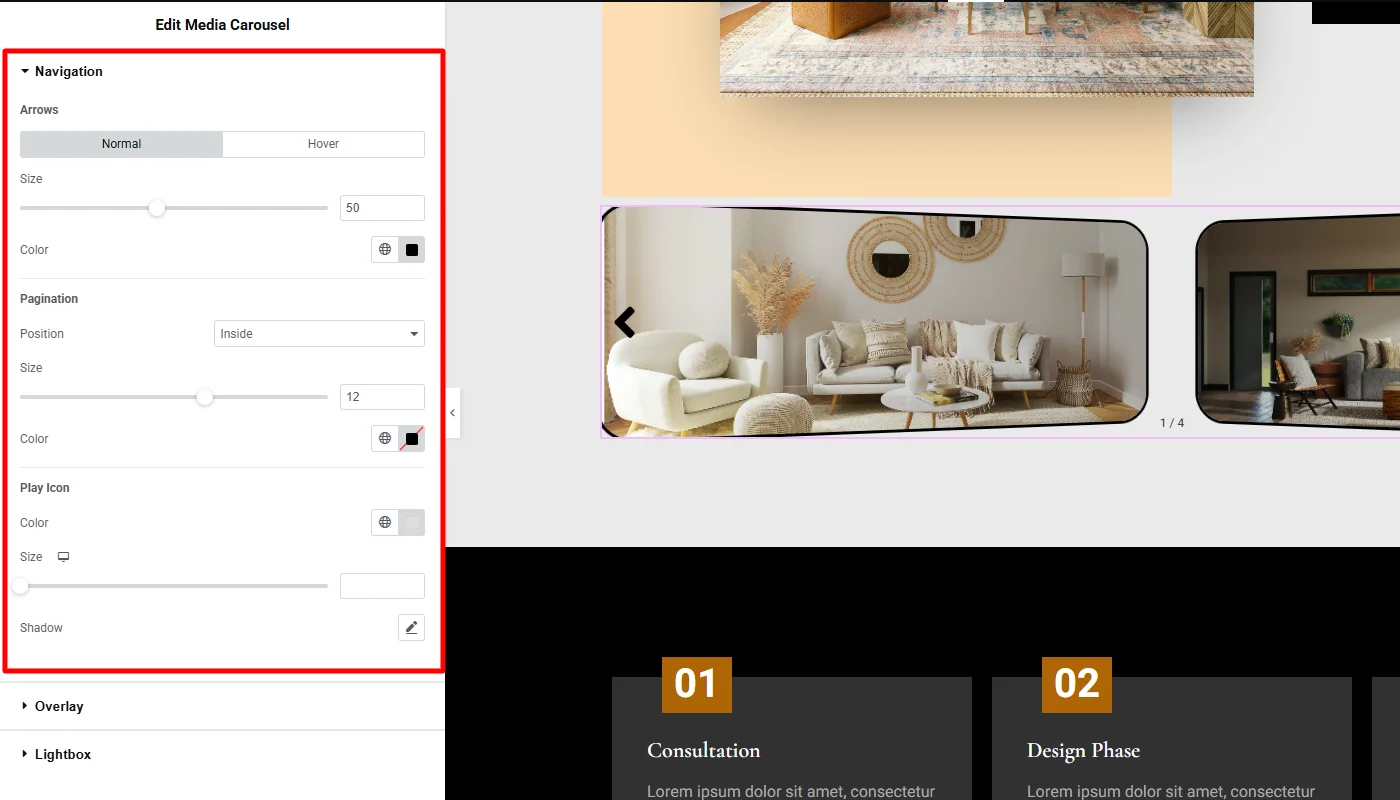This screenshot has width=1400, height=800.
Task: Click the carousel previous arrow
Action: [625, 322]
